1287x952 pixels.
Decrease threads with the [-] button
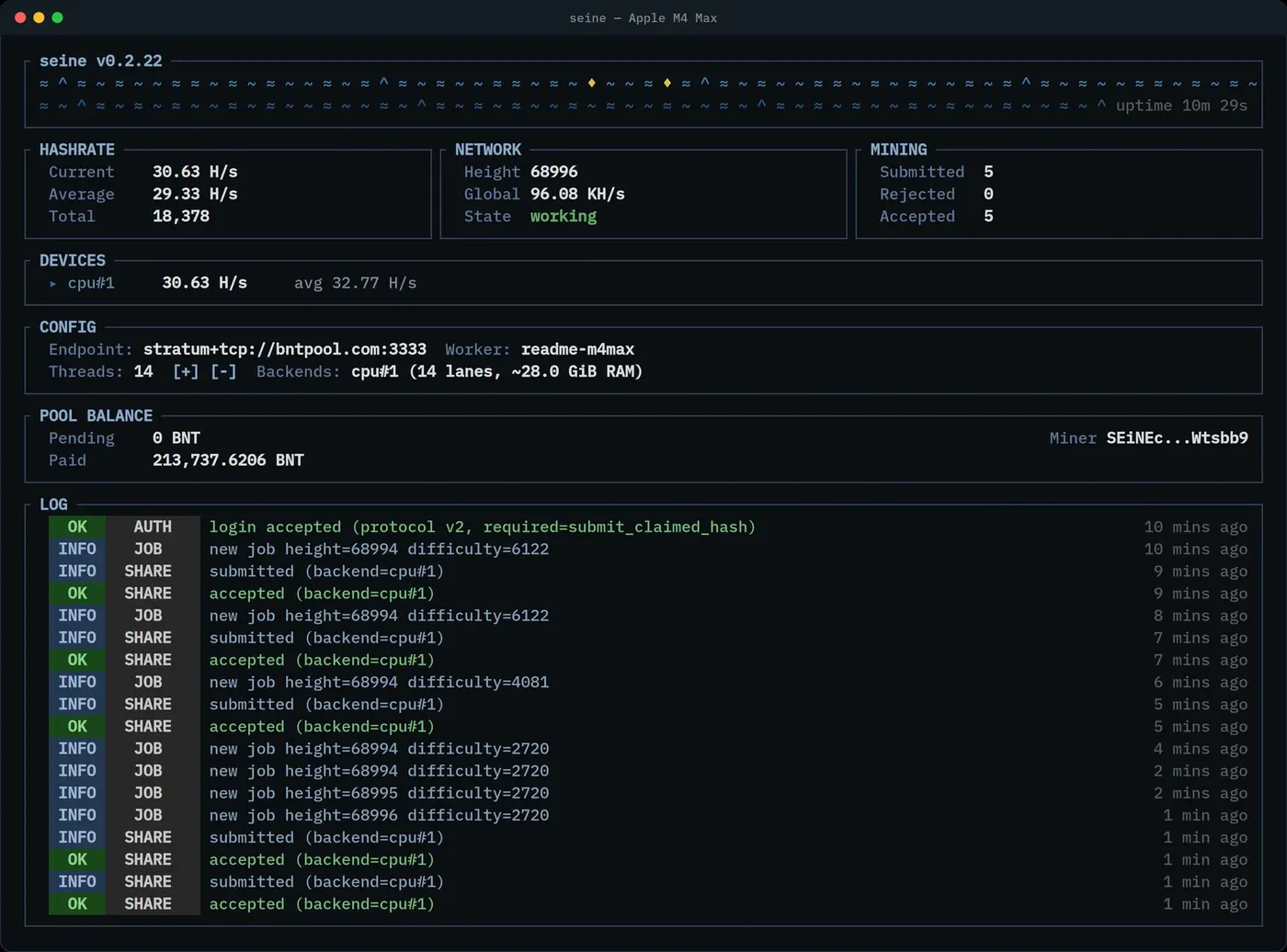pyautogui.click(x=223, y=371)
